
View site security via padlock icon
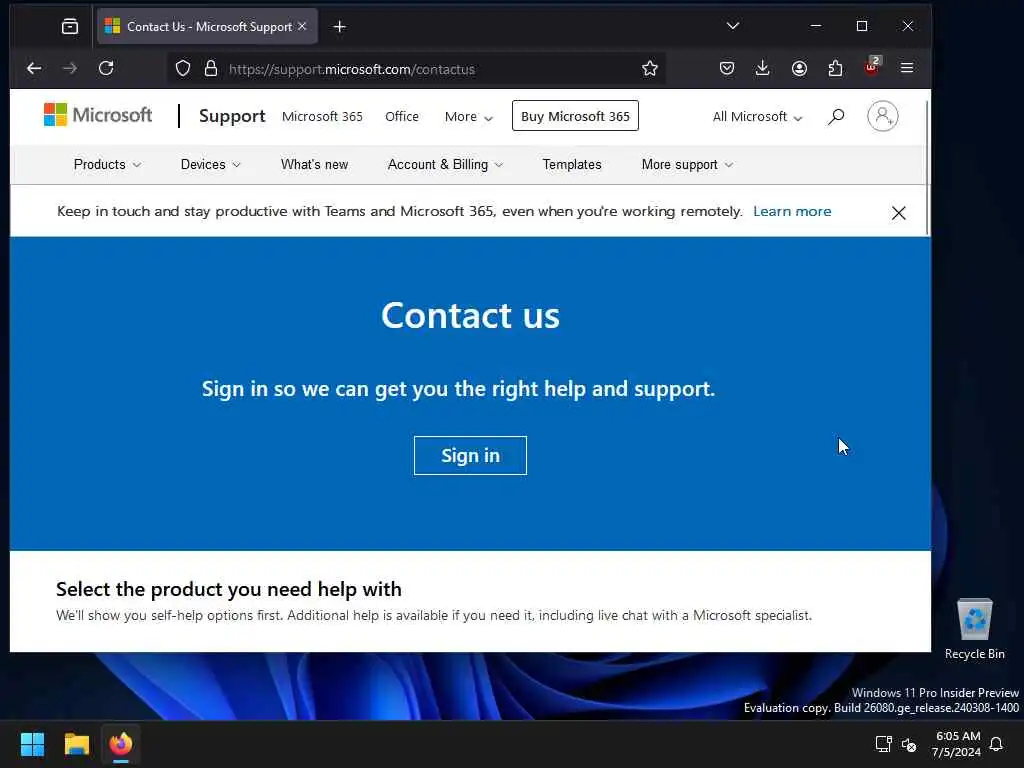click(x=210, y=69)
